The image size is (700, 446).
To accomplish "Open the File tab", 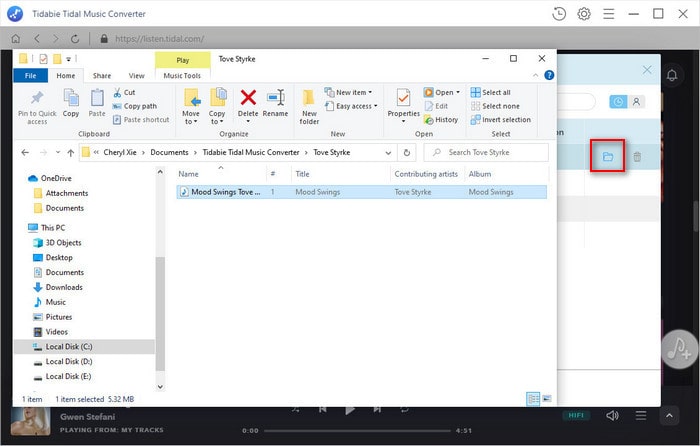I will click(x=30, y=75).
